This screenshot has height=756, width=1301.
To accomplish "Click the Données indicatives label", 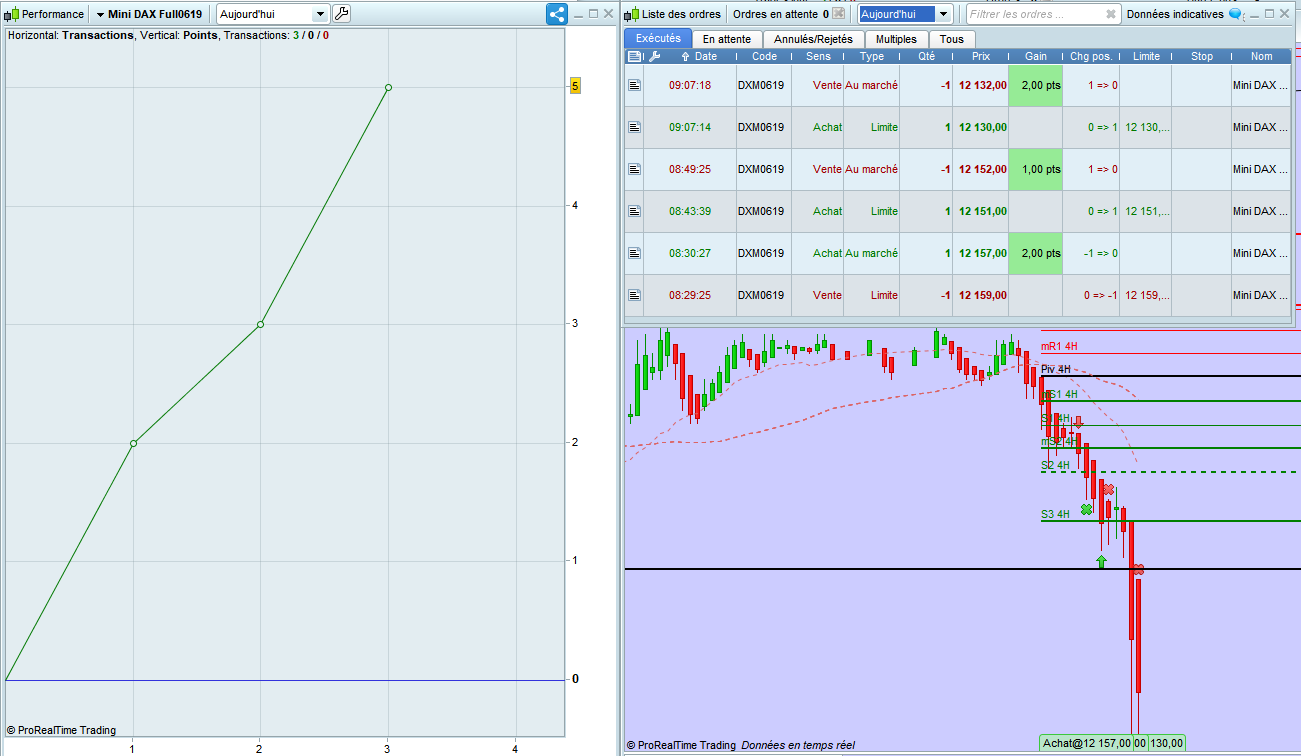I will [1174, 15].
